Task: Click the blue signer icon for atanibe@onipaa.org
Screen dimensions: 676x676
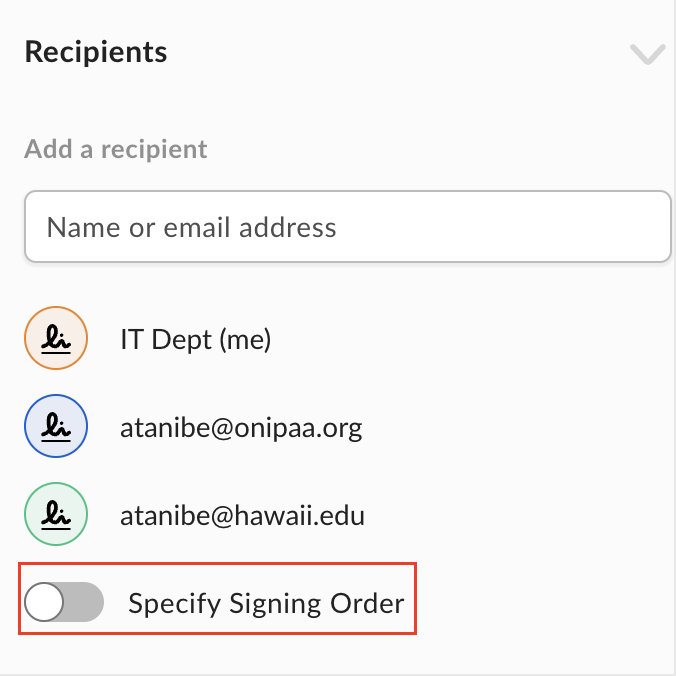Action: (56, 426)
